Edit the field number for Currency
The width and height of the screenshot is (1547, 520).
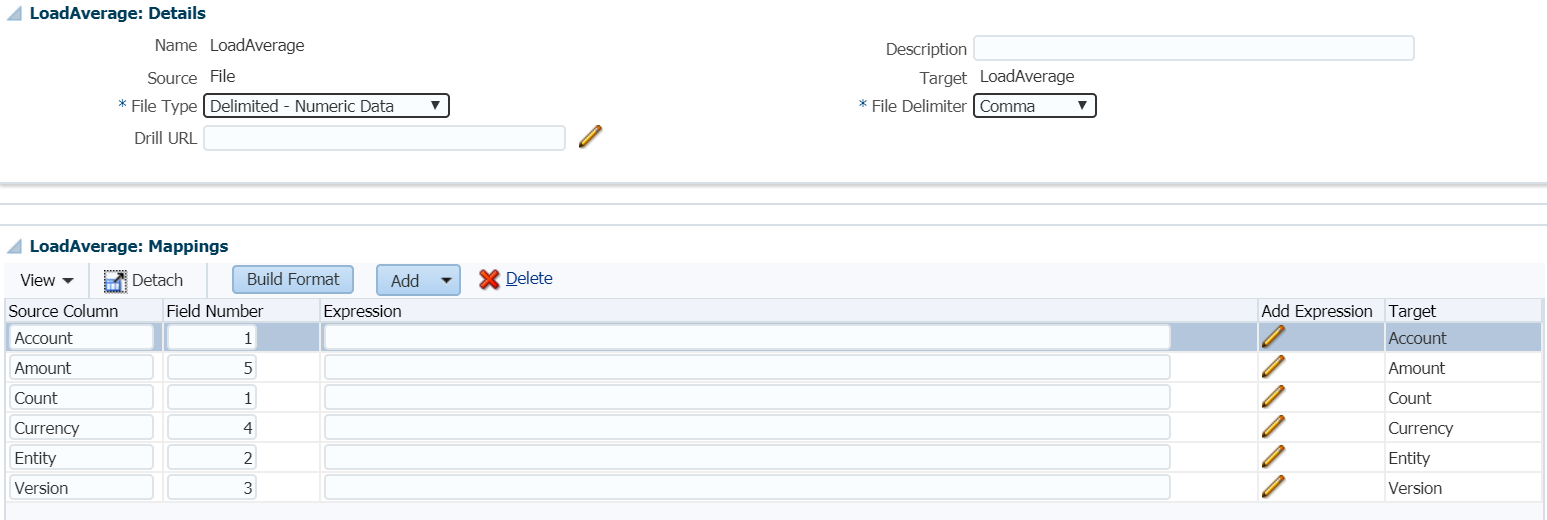point(211,428)
